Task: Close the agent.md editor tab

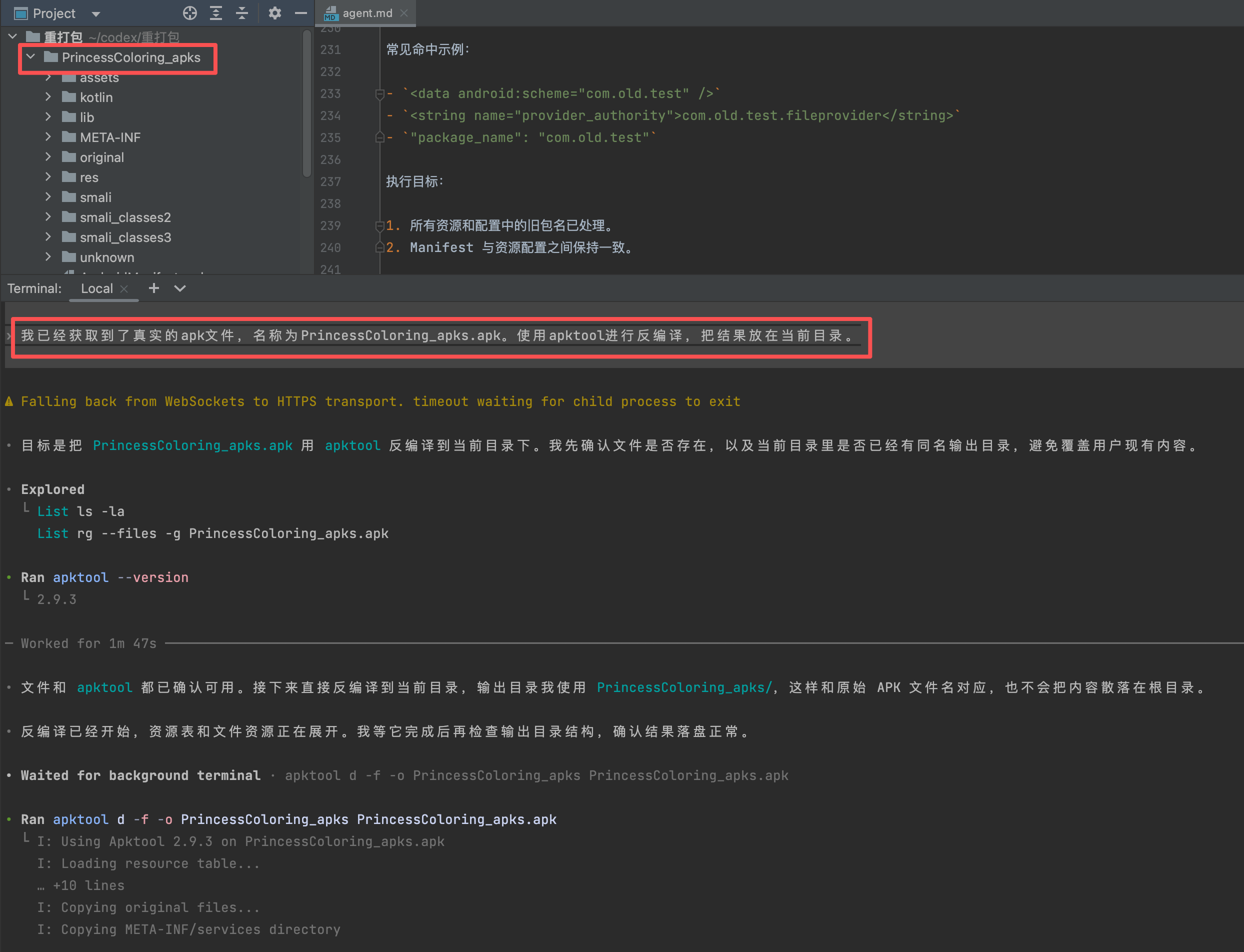Action: click(404, 13)
